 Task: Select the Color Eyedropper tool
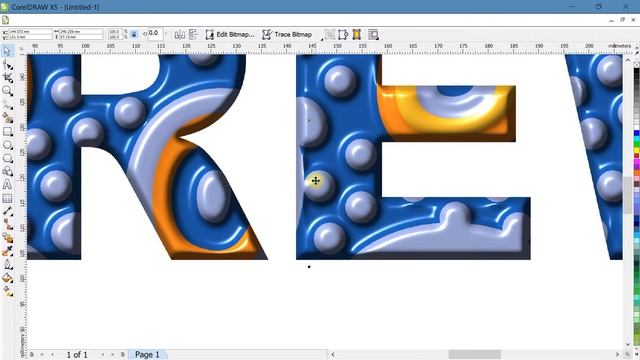coord(7,251)
